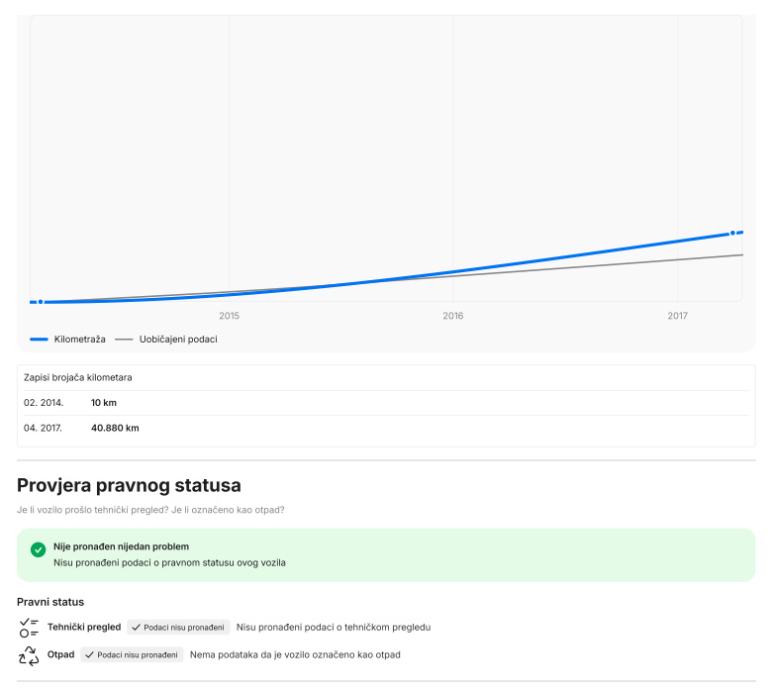
Task: Select the 02. 2014. odometer record row
Action: click(386, 402)
